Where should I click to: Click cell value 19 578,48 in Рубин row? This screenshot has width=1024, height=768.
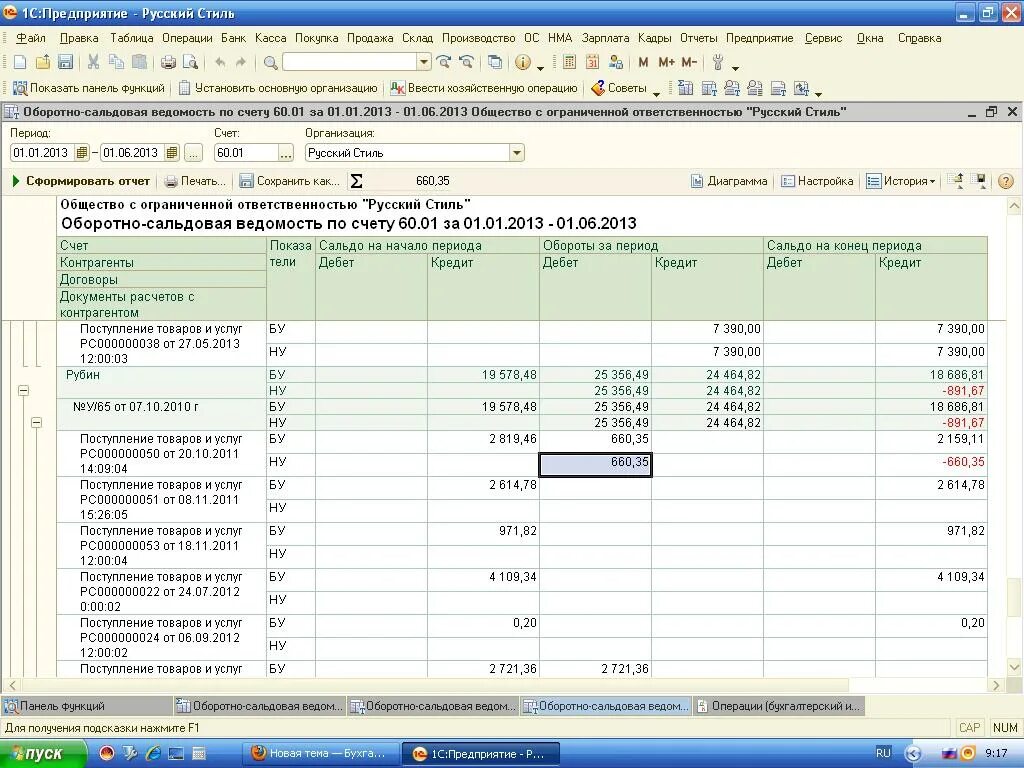[x=509, y=375]
